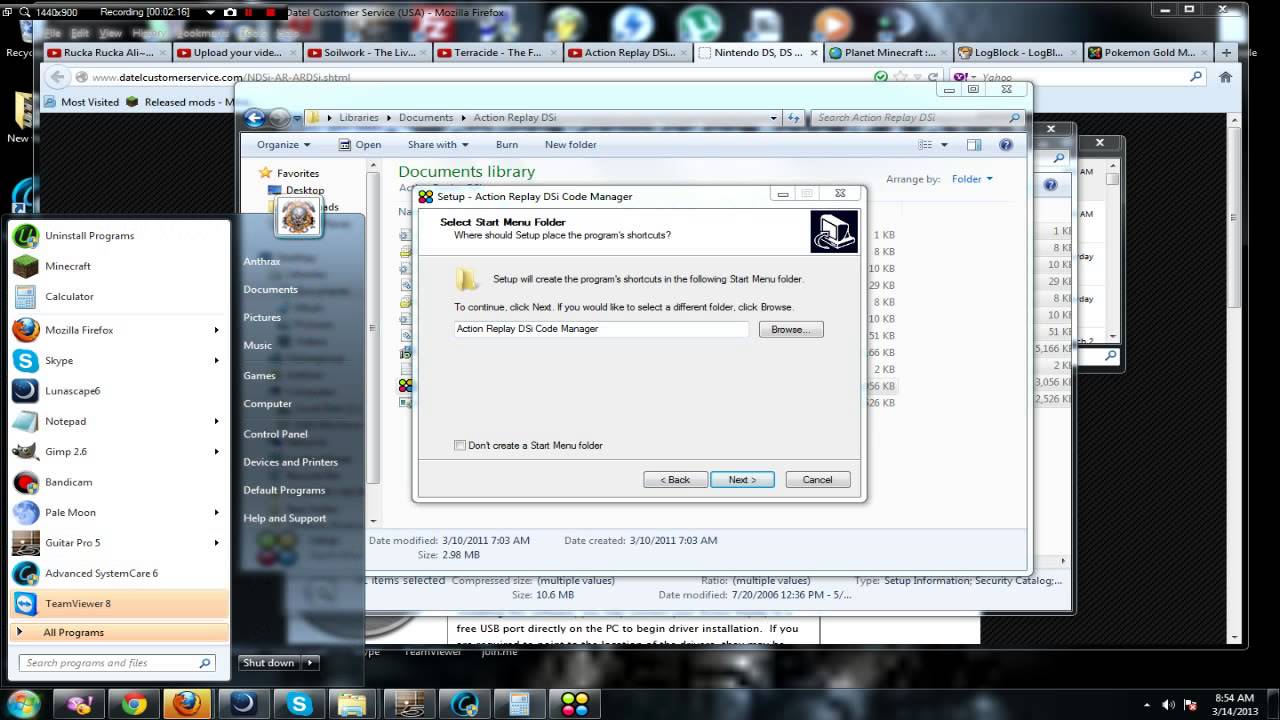Open Advanced SystemCare taskbar icon

[x=465, y=704]
